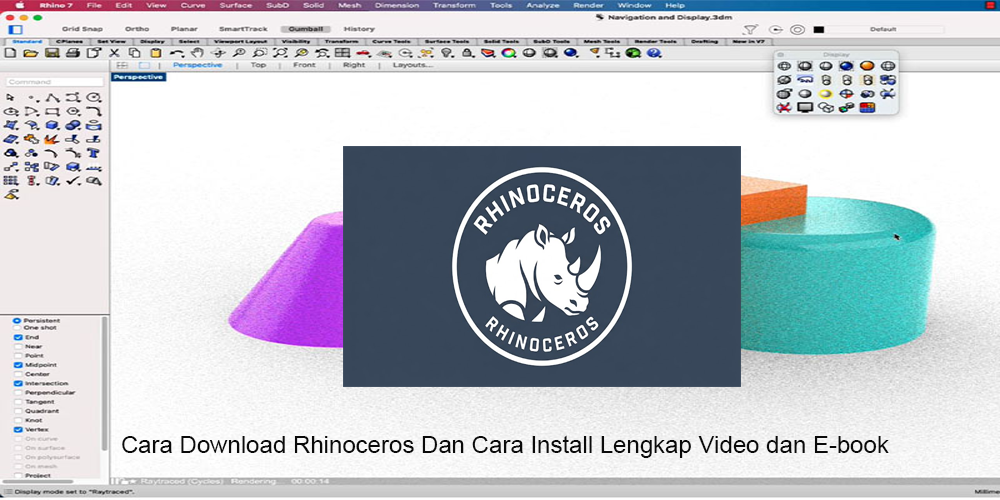The width and height of the screenshot is (1000, 500).
Task: Save the model with the floppy disk icon
Action: [52, 53]
